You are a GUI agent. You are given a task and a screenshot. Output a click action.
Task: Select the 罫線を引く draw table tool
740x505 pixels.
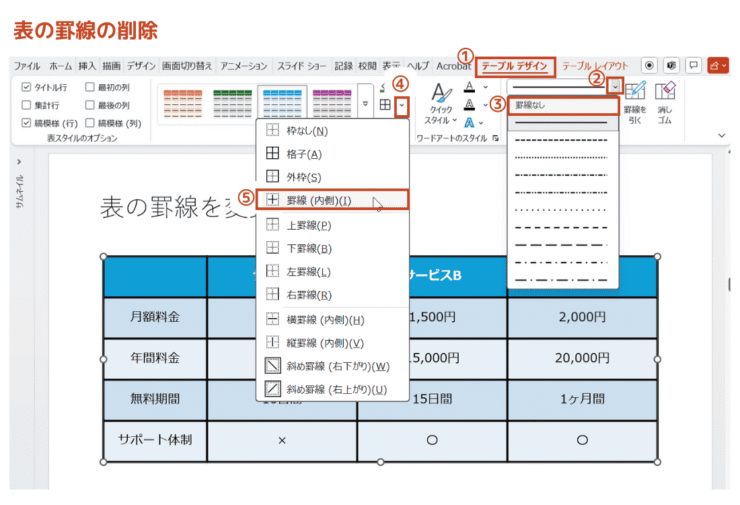pos(635,103)
